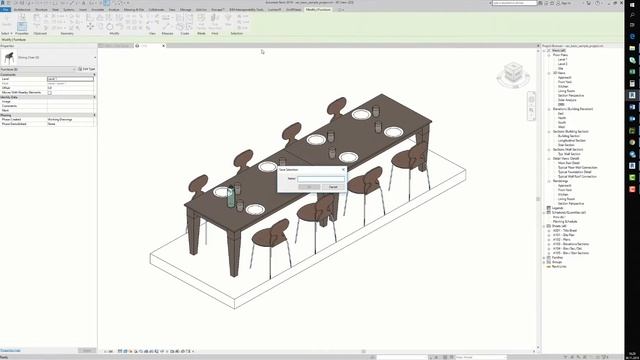Open the navigation wheel on navigation bar
Viewport: 640px width, 360px height.
(x=531, y=100)
